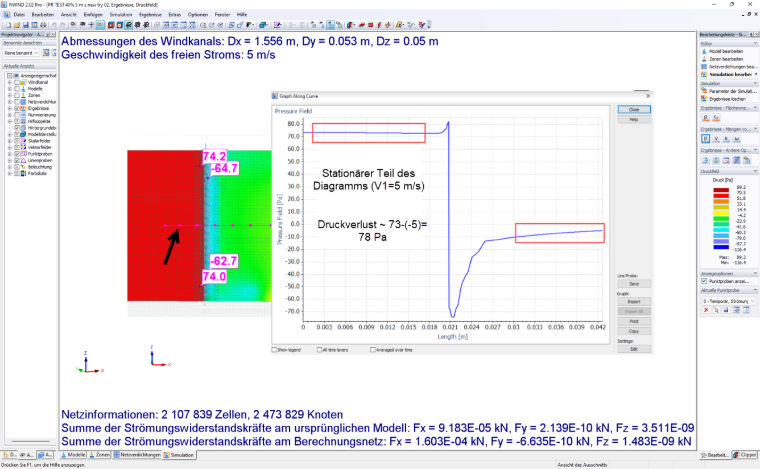Viewport: 760px width, 469px height.
Task: Click the dark blue -116.4 color swatch
Action: click(721, 247)
